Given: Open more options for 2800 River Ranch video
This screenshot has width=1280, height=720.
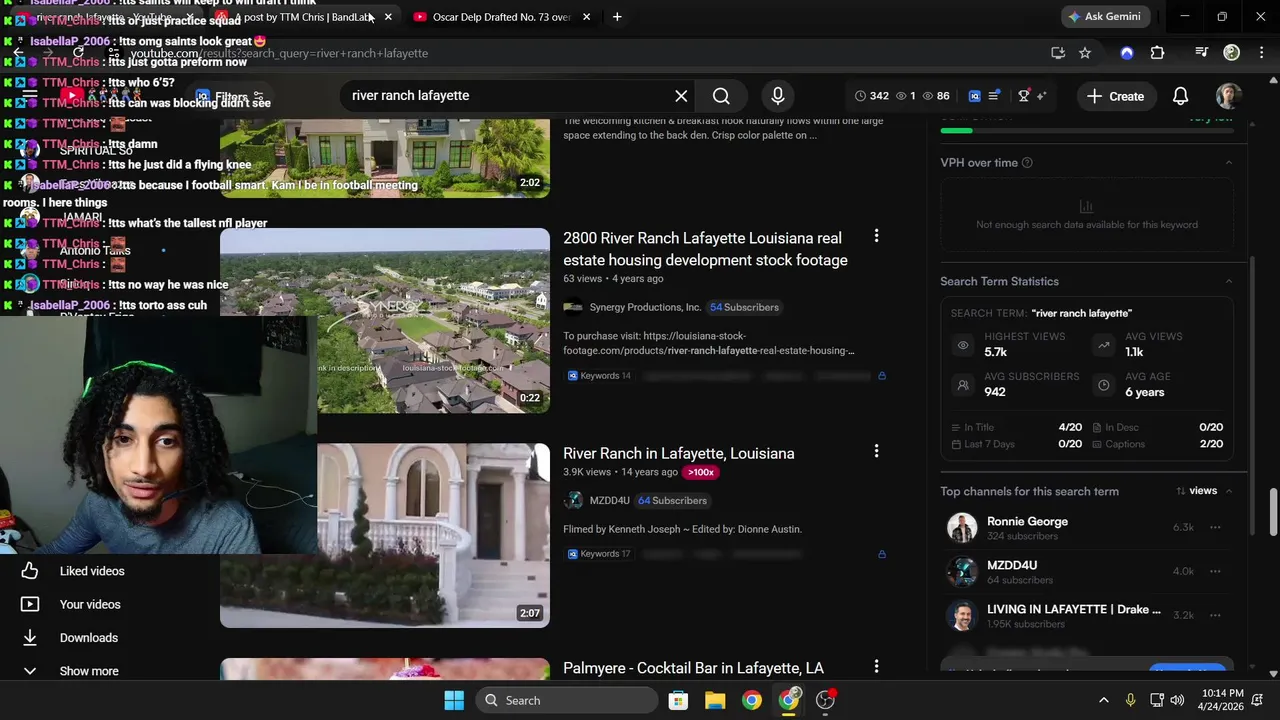Looking at the screenshot, I should click(876, 236).
